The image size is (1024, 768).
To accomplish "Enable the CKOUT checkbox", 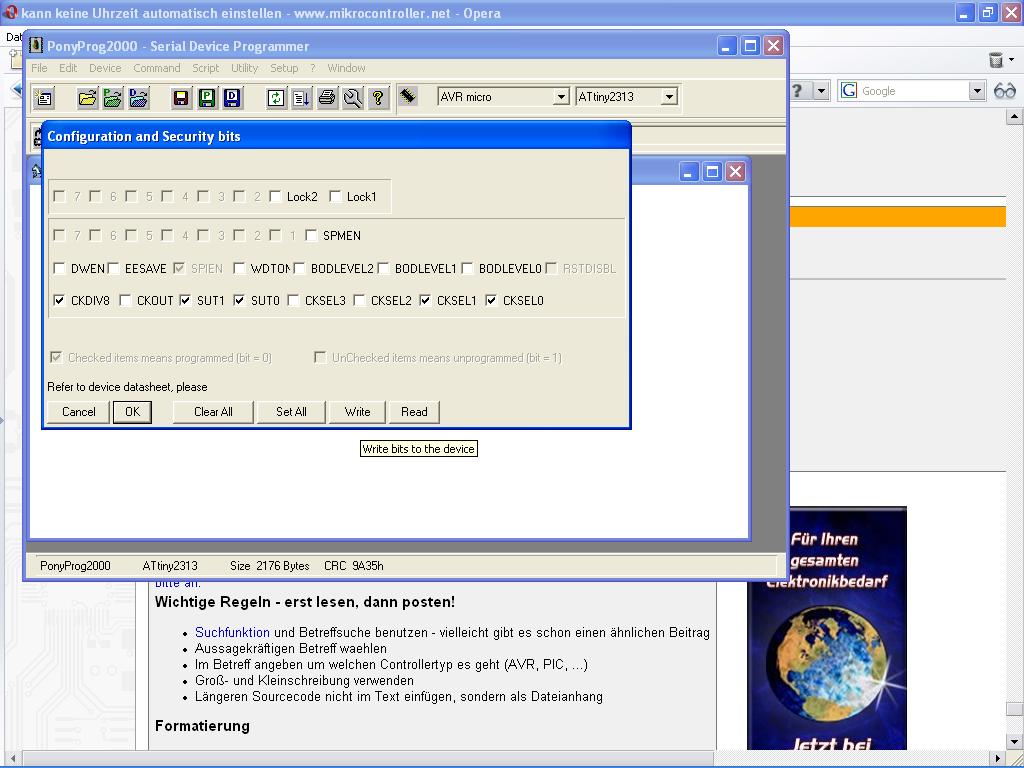I will click(125, 300).
